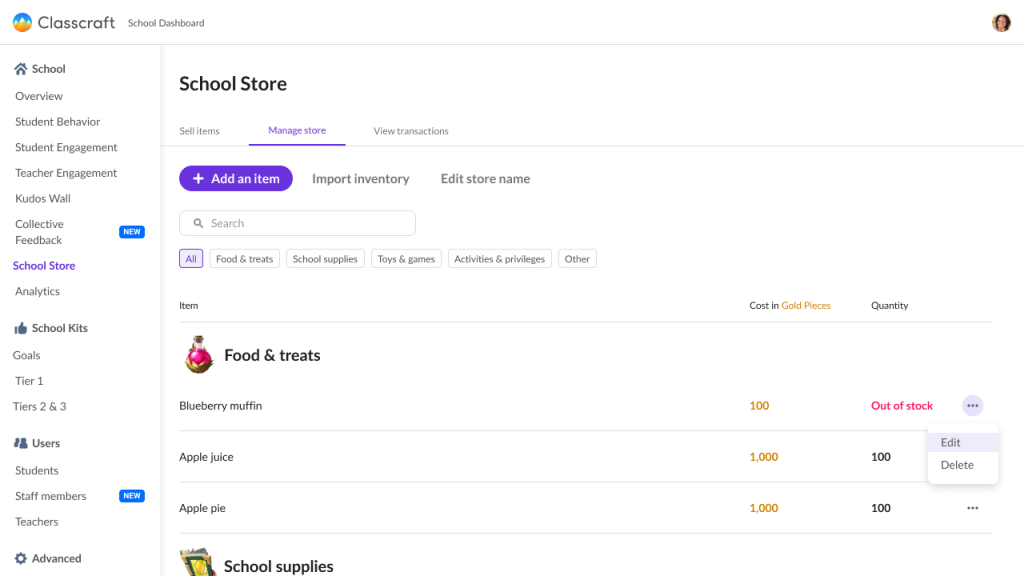
Task: Click the search magnifier icon
Action: tap(199, 223)
